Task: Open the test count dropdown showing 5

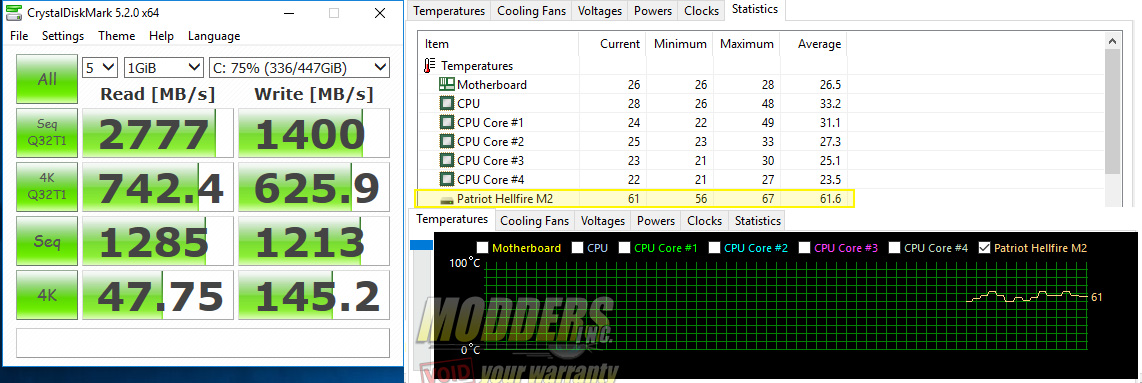Action: 100,68
